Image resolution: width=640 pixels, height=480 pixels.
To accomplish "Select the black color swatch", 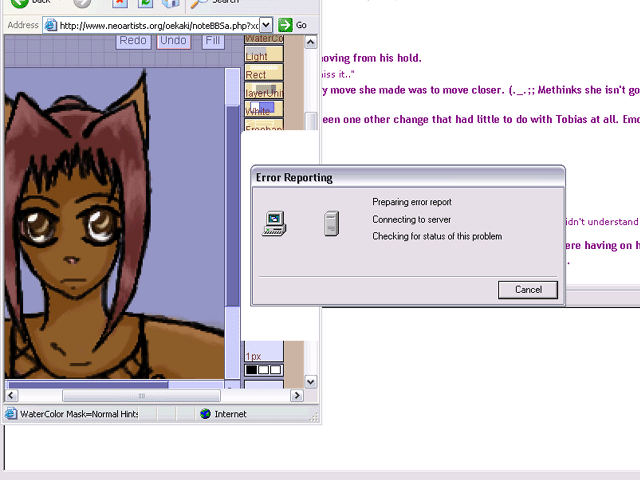I will click(x=251, y=370).
